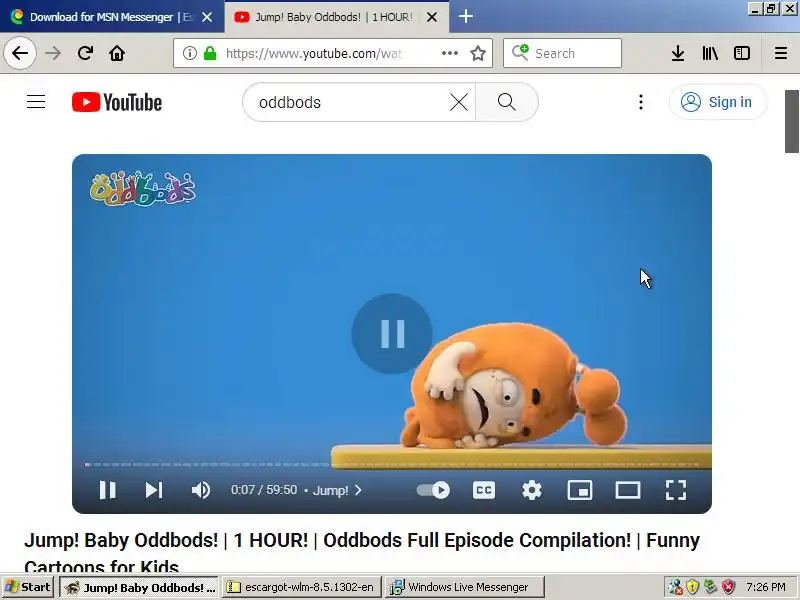Focus the browser Search box
800x600 pixels.
pos(562,53)
